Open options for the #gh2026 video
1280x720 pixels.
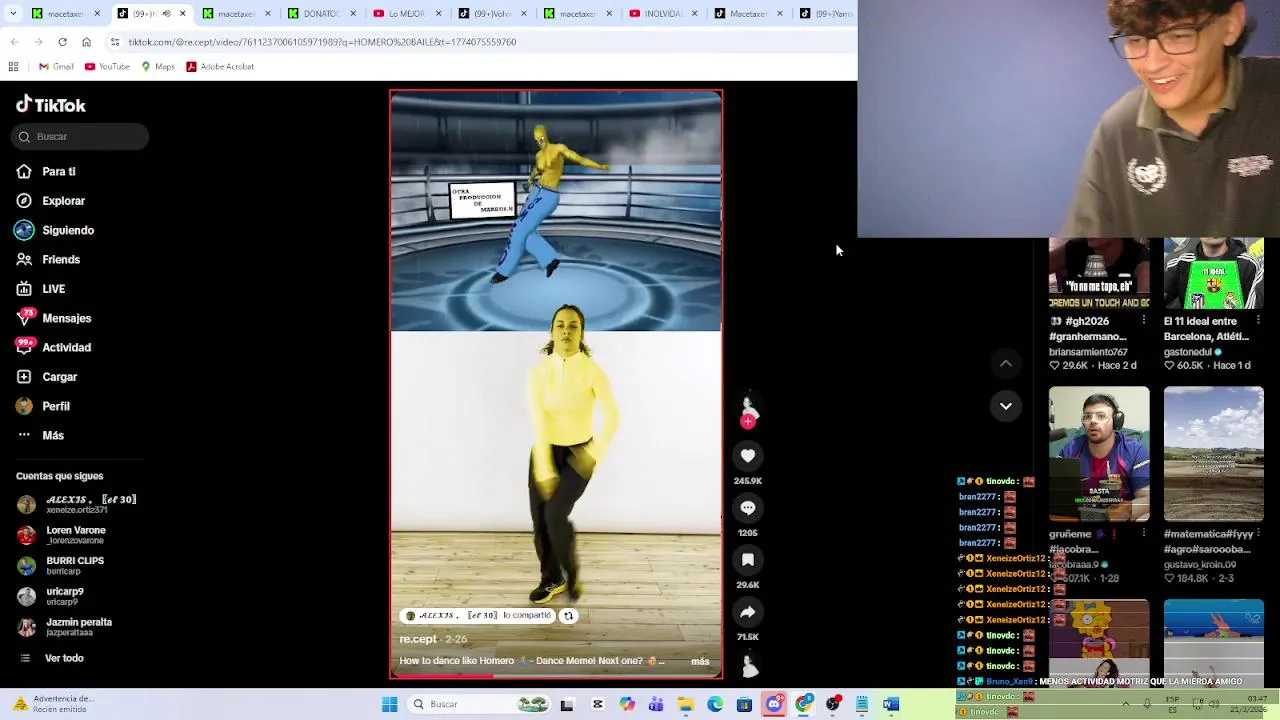coord(1144,321)
